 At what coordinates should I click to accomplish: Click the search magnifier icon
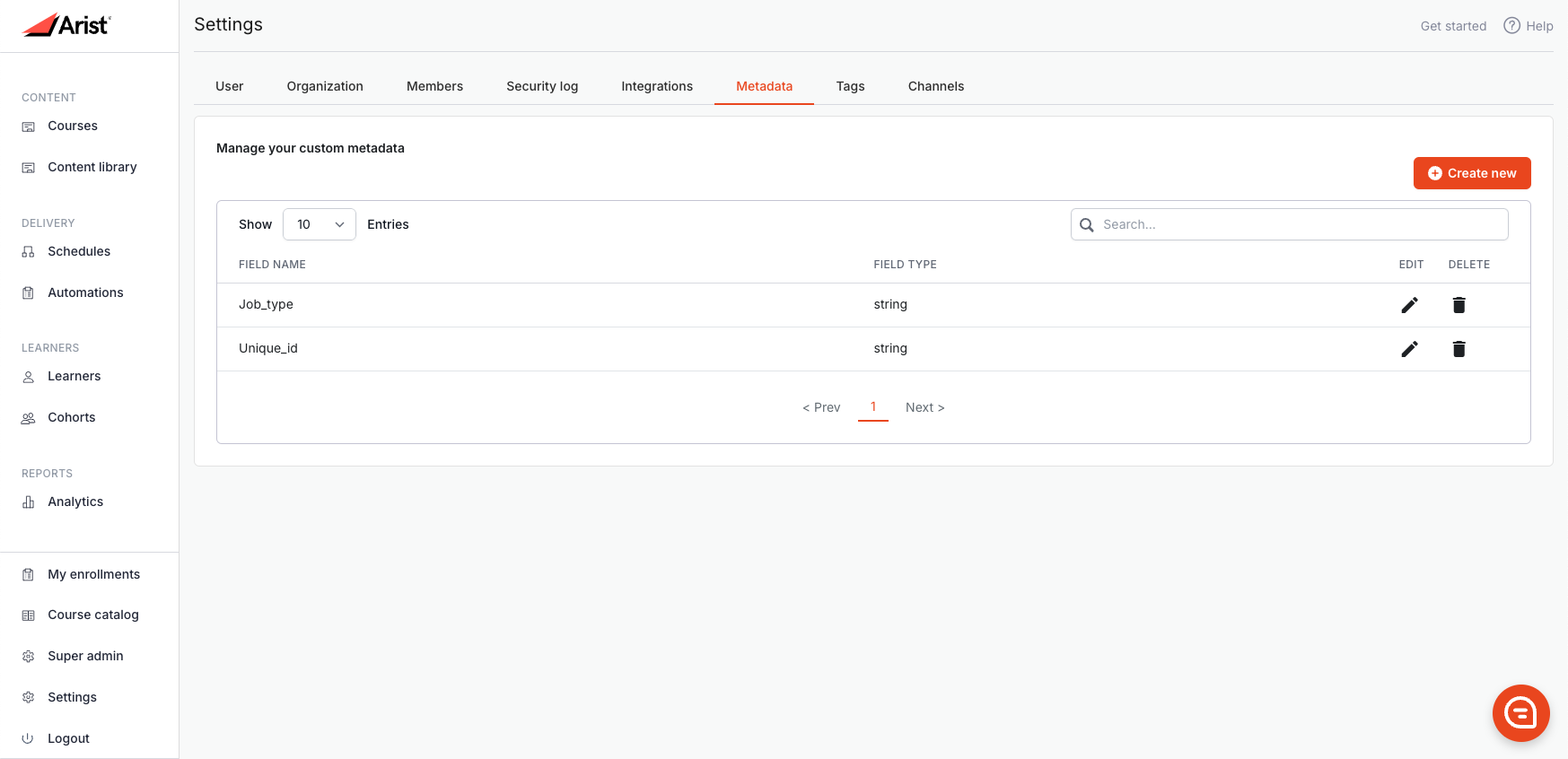[1087, 225]
